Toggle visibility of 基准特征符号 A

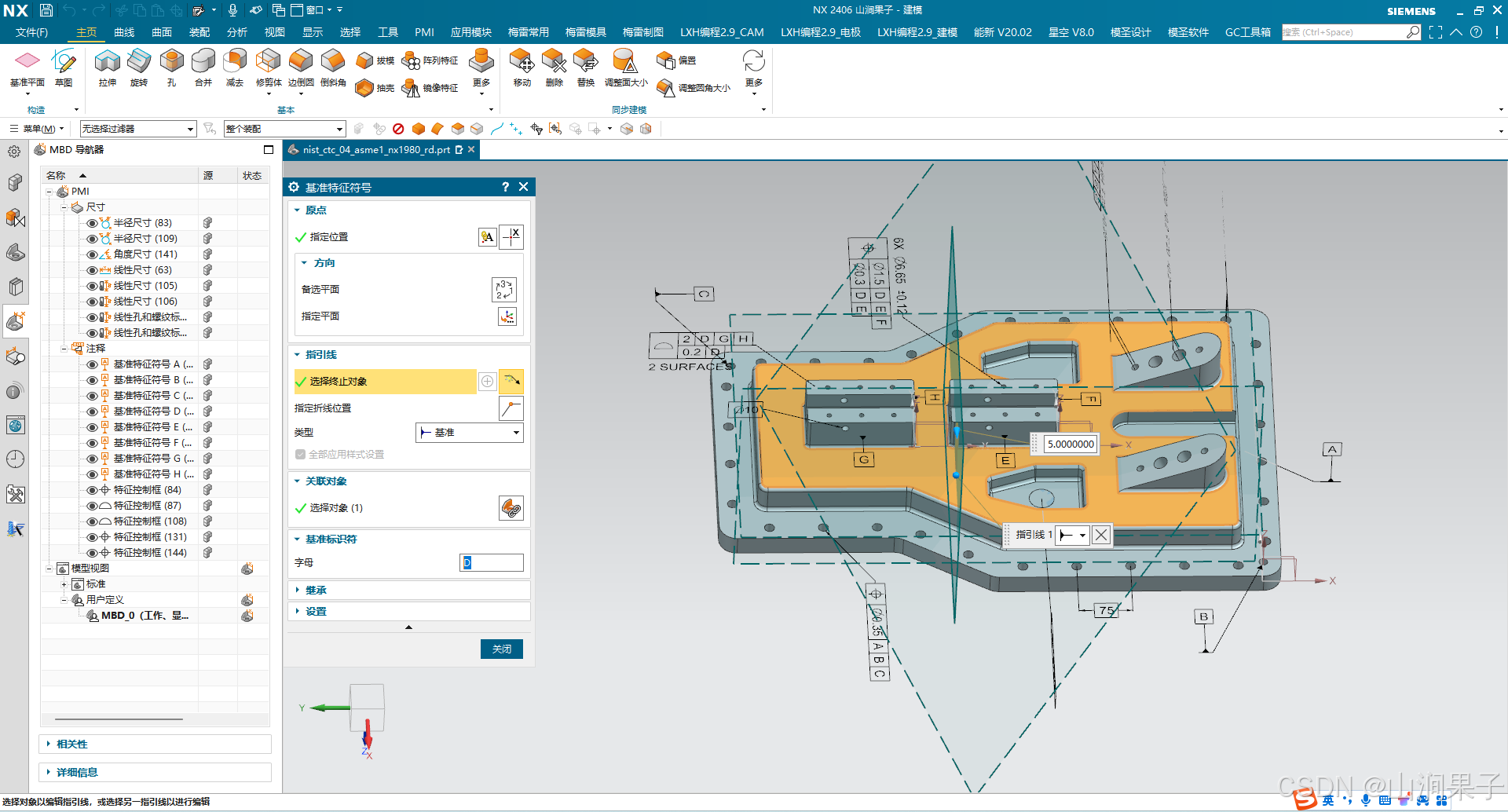pos(92,364)
